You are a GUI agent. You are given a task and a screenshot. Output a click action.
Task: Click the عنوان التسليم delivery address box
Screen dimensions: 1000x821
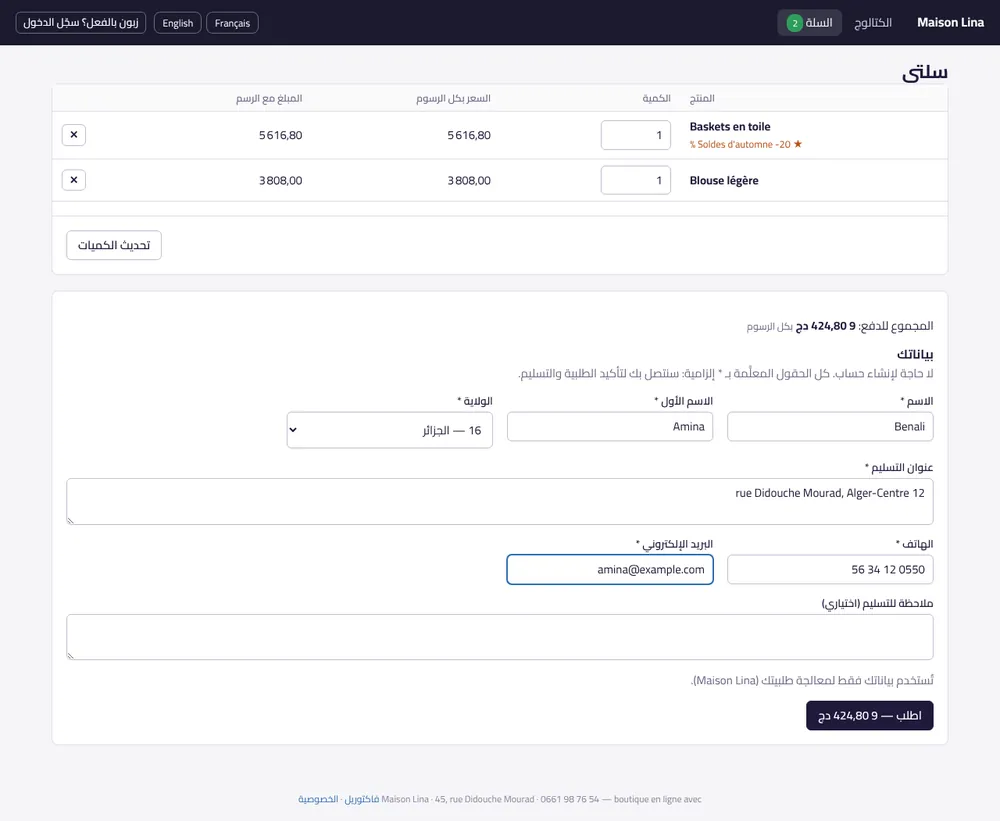[x=499, y=502]
